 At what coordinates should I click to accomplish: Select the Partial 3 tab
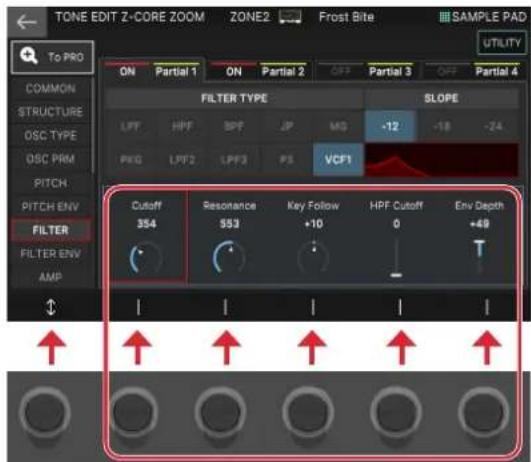click(x=390, y=71)
